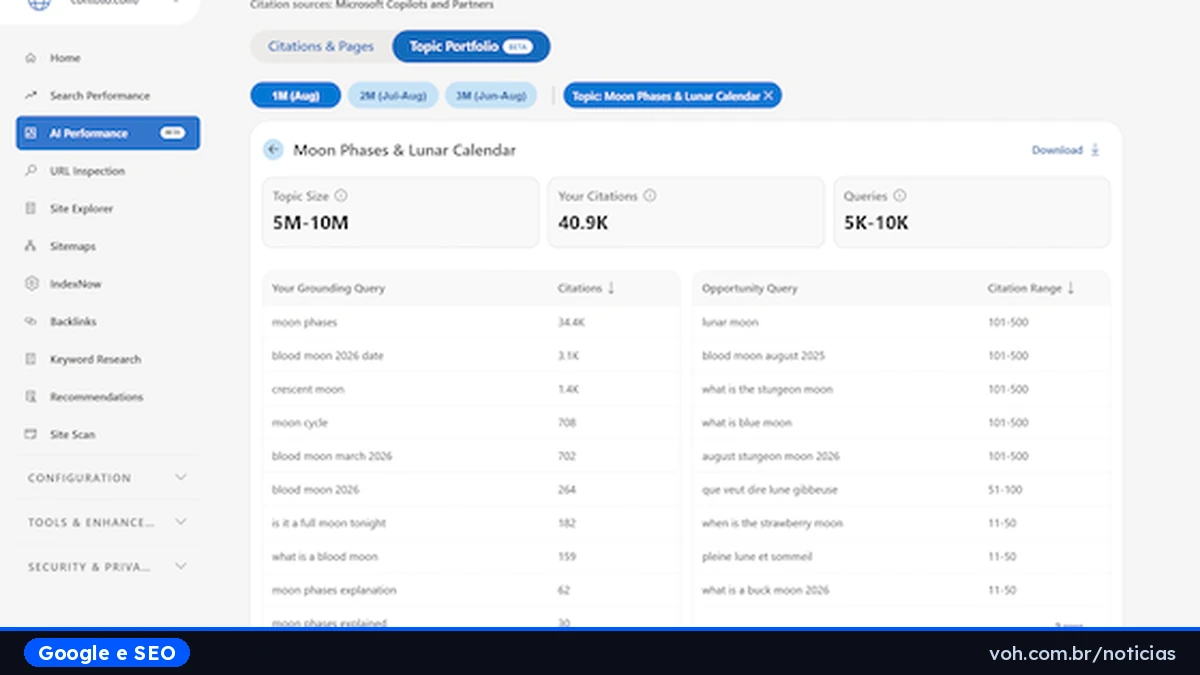The height and width of the screenshot is (675, 1200).
Task: Show the Queries info icon
Action: click(x=899, y=196)
